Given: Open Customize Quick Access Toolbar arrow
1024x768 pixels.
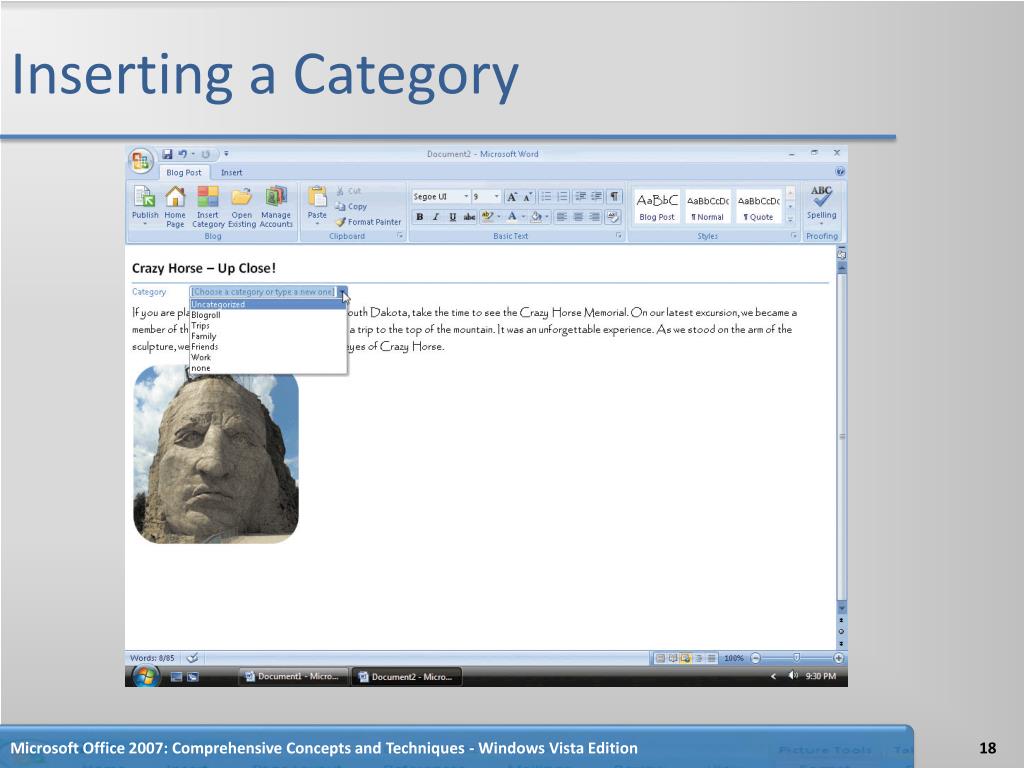Looking at the screenshot, I should click(x=226, y=154).
